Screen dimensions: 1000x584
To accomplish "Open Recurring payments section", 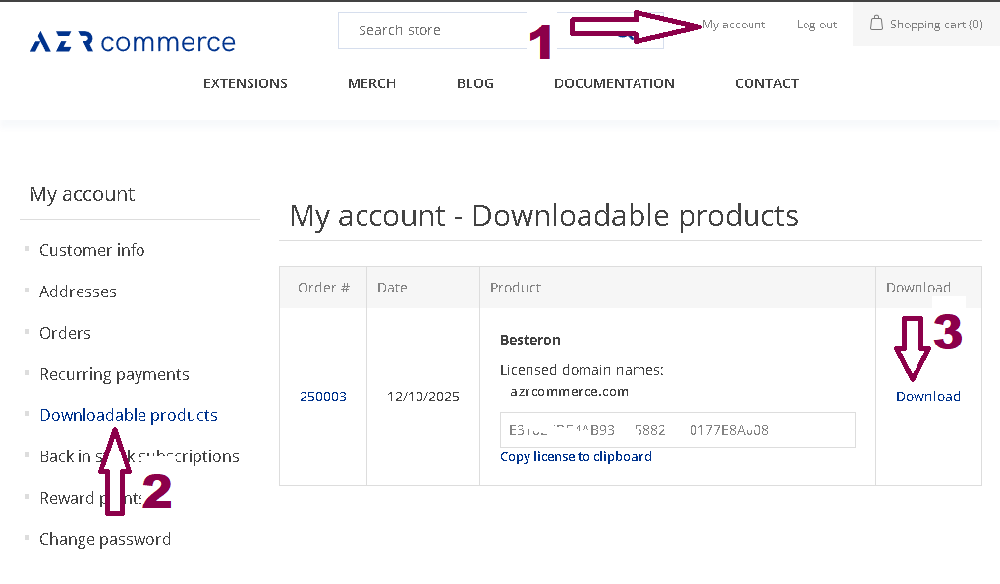I will click(x=114, y=374).
